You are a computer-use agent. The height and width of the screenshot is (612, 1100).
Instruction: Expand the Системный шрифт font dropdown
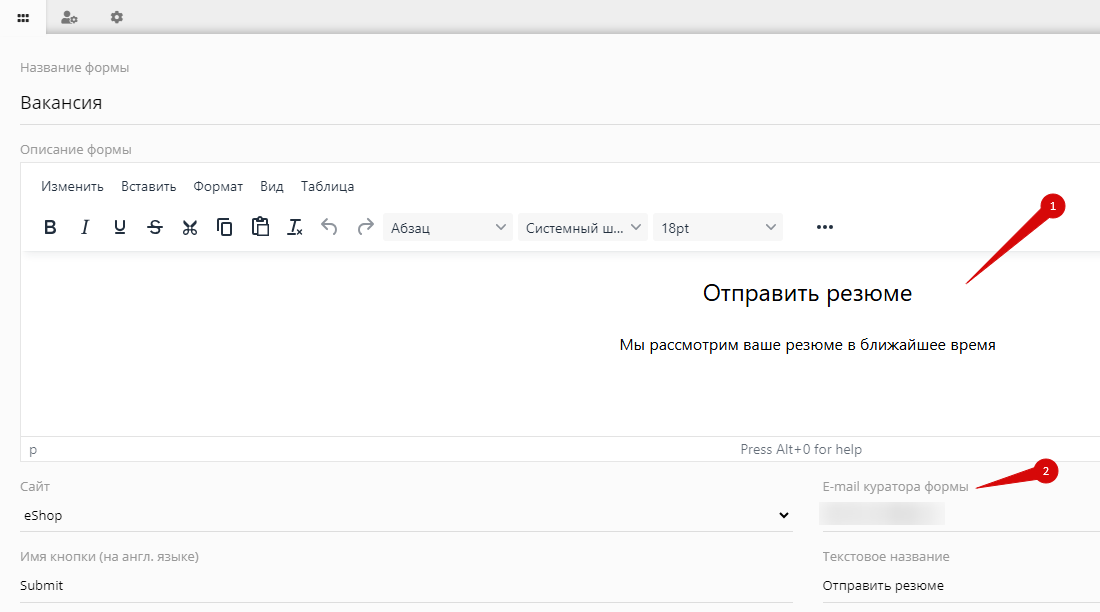click(x=583, y=228)
